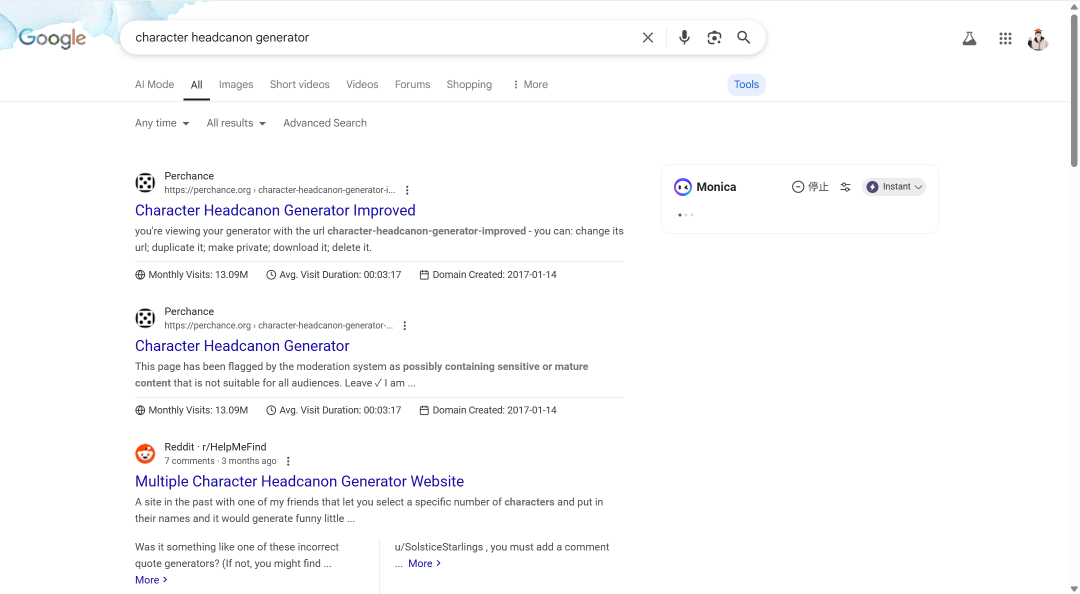This screenshot has height=594, width=1080.
Task: Open Videos tab
Action: [x=362, y=85]
